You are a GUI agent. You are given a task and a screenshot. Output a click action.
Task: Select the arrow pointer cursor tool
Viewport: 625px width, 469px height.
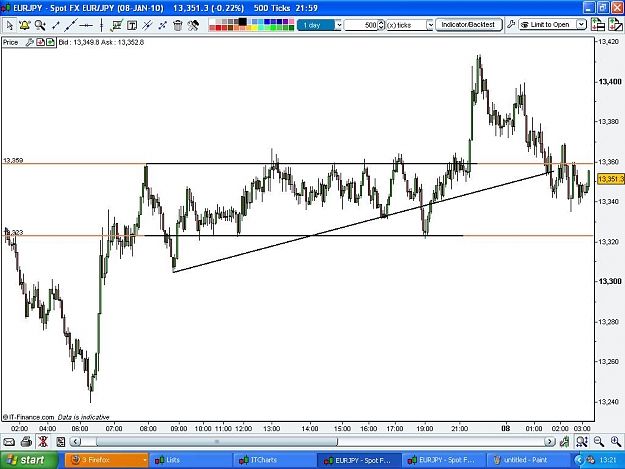pyautogui.click(x=10, y=26)
